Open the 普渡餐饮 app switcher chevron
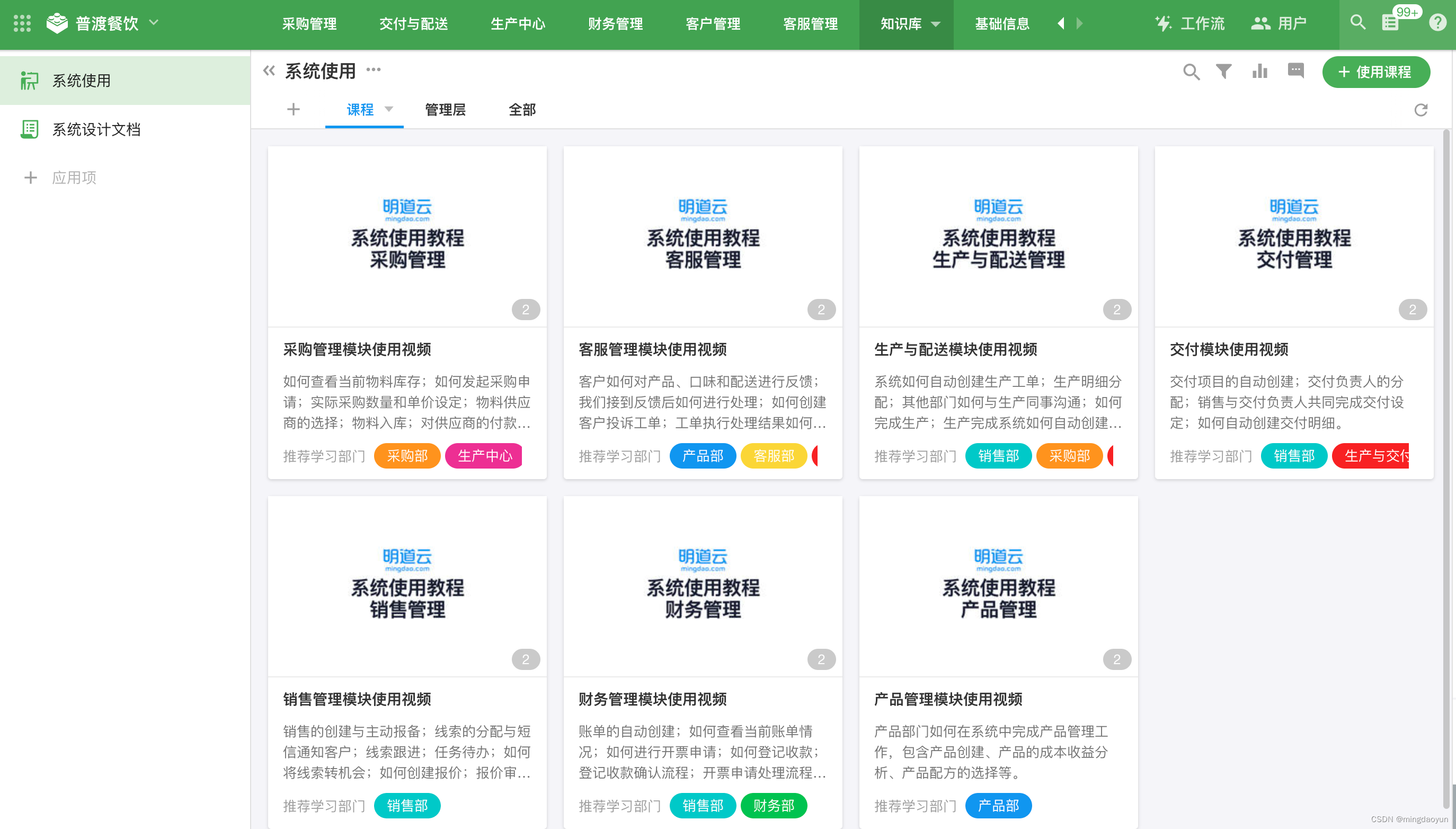The image size is (1456, 829). pyautogui.click(x=153, y=23)
